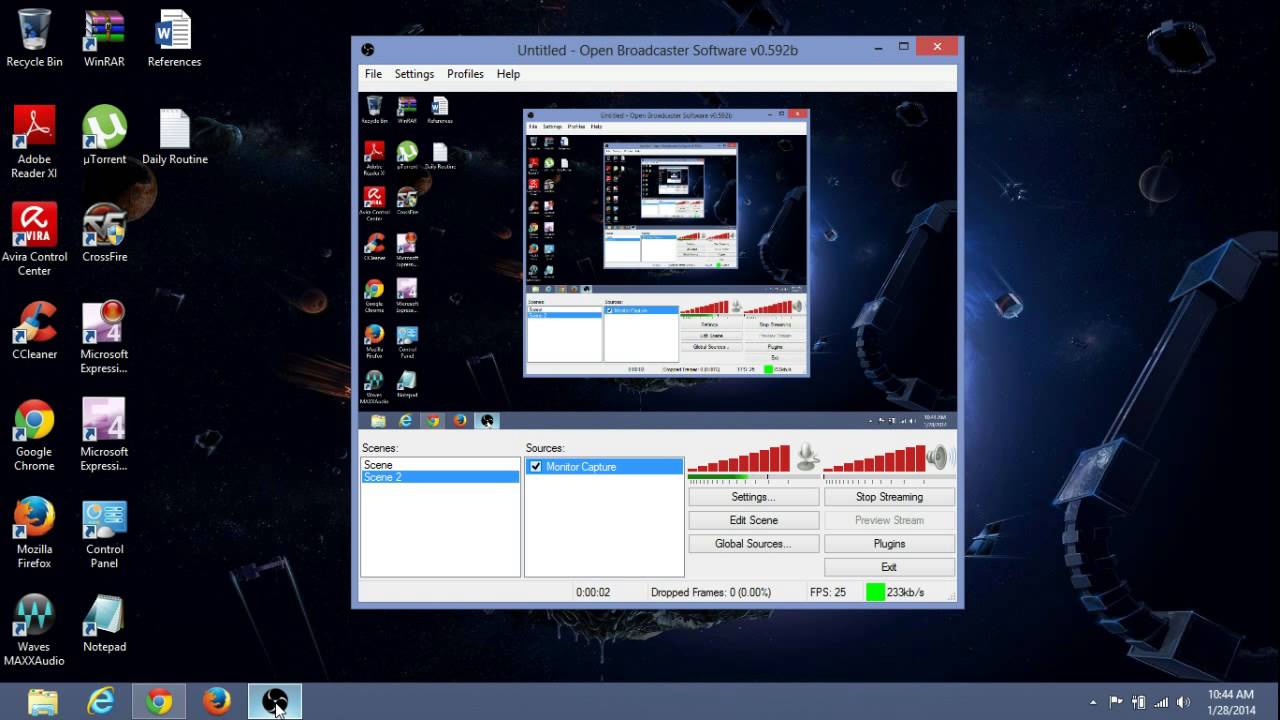Viewport: 1280px width, 720px height.
Task: Uncheck the Monitor Capture source checkbox
Action: click(x=536, y=467)
